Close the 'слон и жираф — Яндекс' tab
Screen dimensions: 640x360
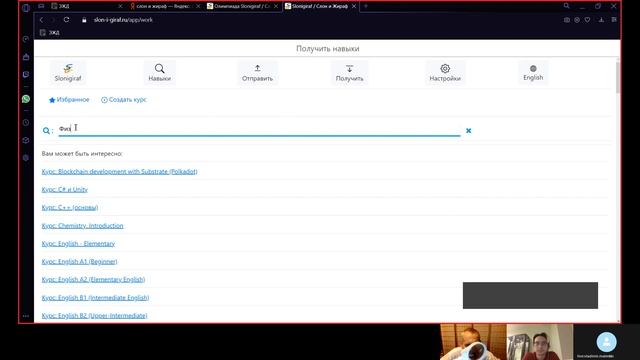point(198,6)
